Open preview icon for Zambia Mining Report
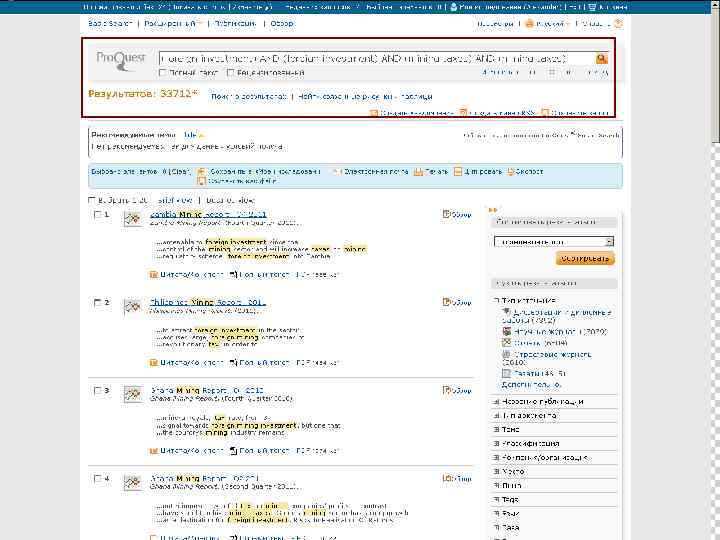720x540 pixels. pos(445,214)
